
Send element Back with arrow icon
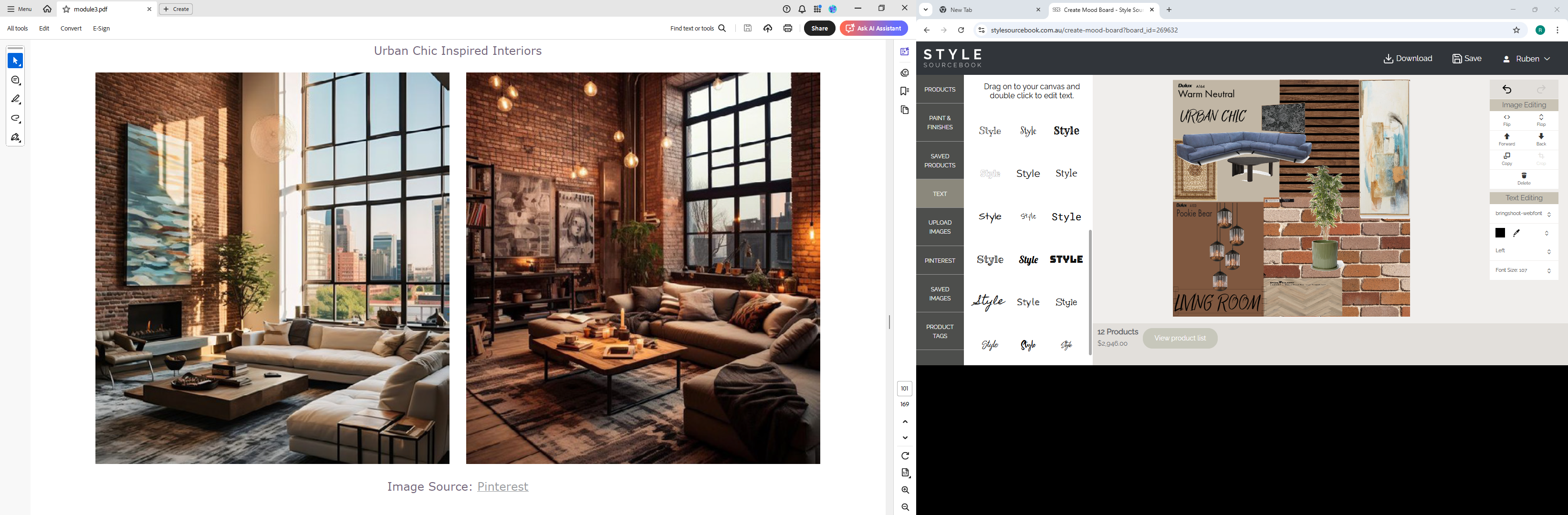coord(1541,139)
